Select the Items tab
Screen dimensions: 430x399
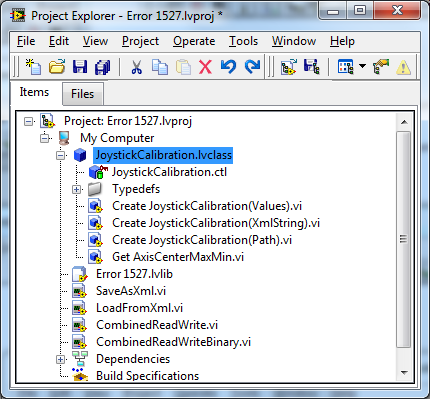coord(34,92)
